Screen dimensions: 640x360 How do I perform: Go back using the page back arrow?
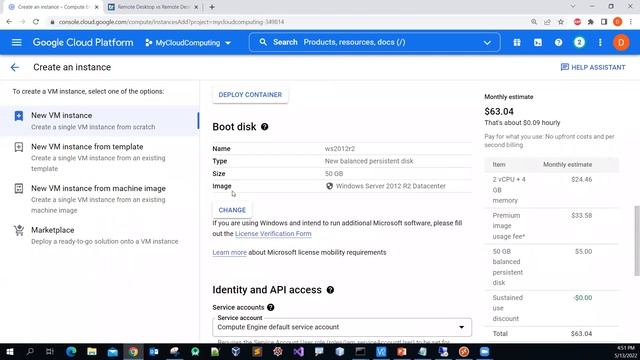(15, 67)
